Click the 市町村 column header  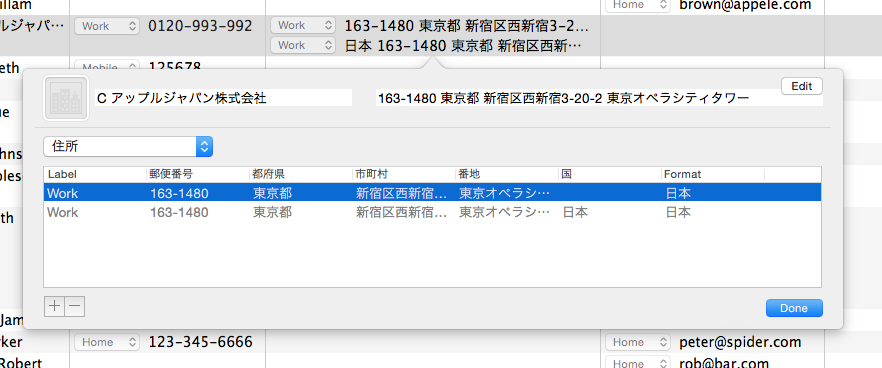pos(404,174)
